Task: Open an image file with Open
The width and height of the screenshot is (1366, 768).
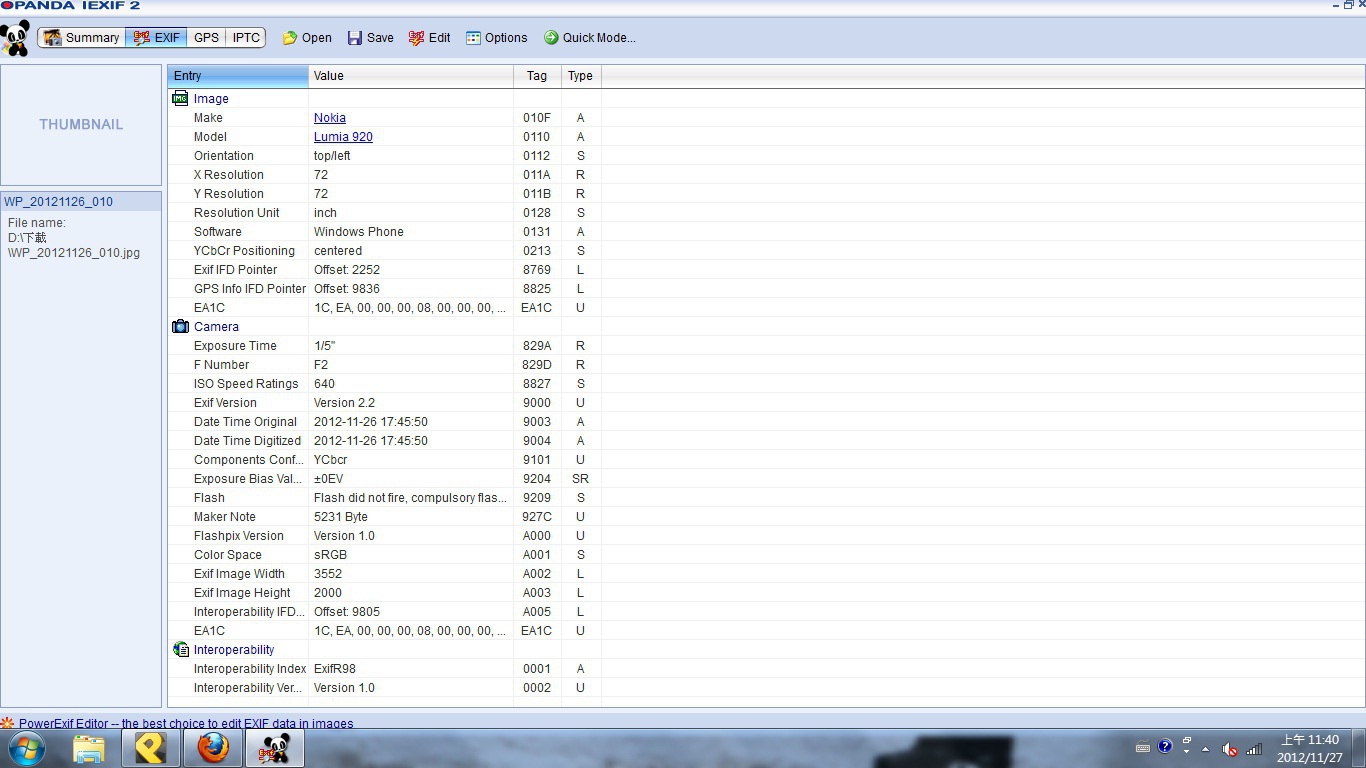Action: coord(307,38)
